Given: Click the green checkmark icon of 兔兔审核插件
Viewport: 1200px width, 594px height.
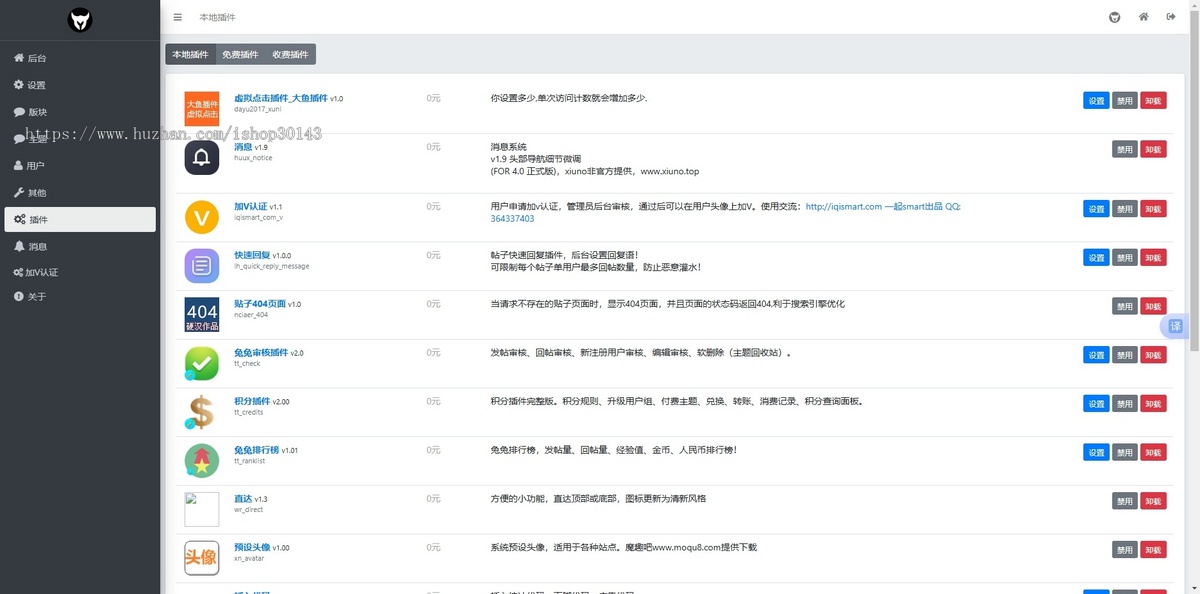Looking at the screenshot, I should 201,363.
